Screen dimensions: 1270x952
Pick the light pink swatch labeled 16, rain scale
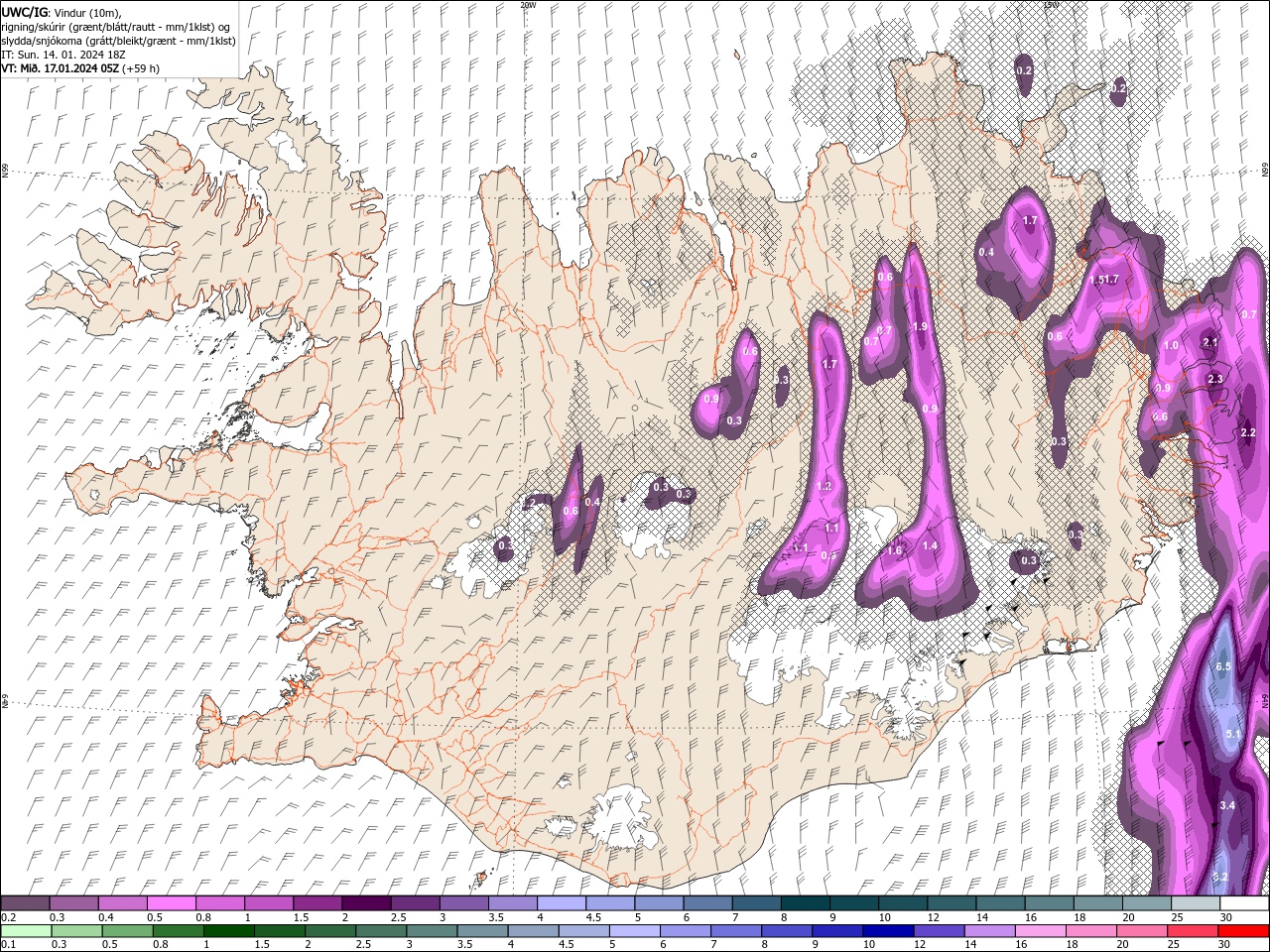click(x=1040, y=931)
